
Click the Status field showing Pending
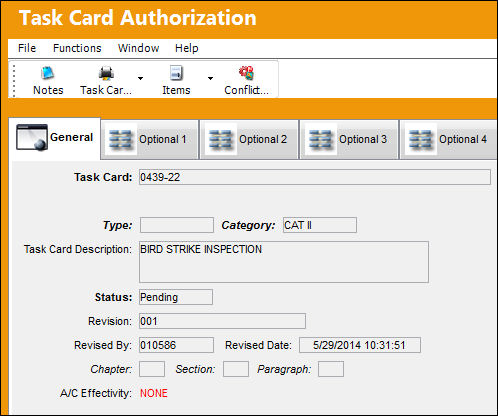coord(176,297)
